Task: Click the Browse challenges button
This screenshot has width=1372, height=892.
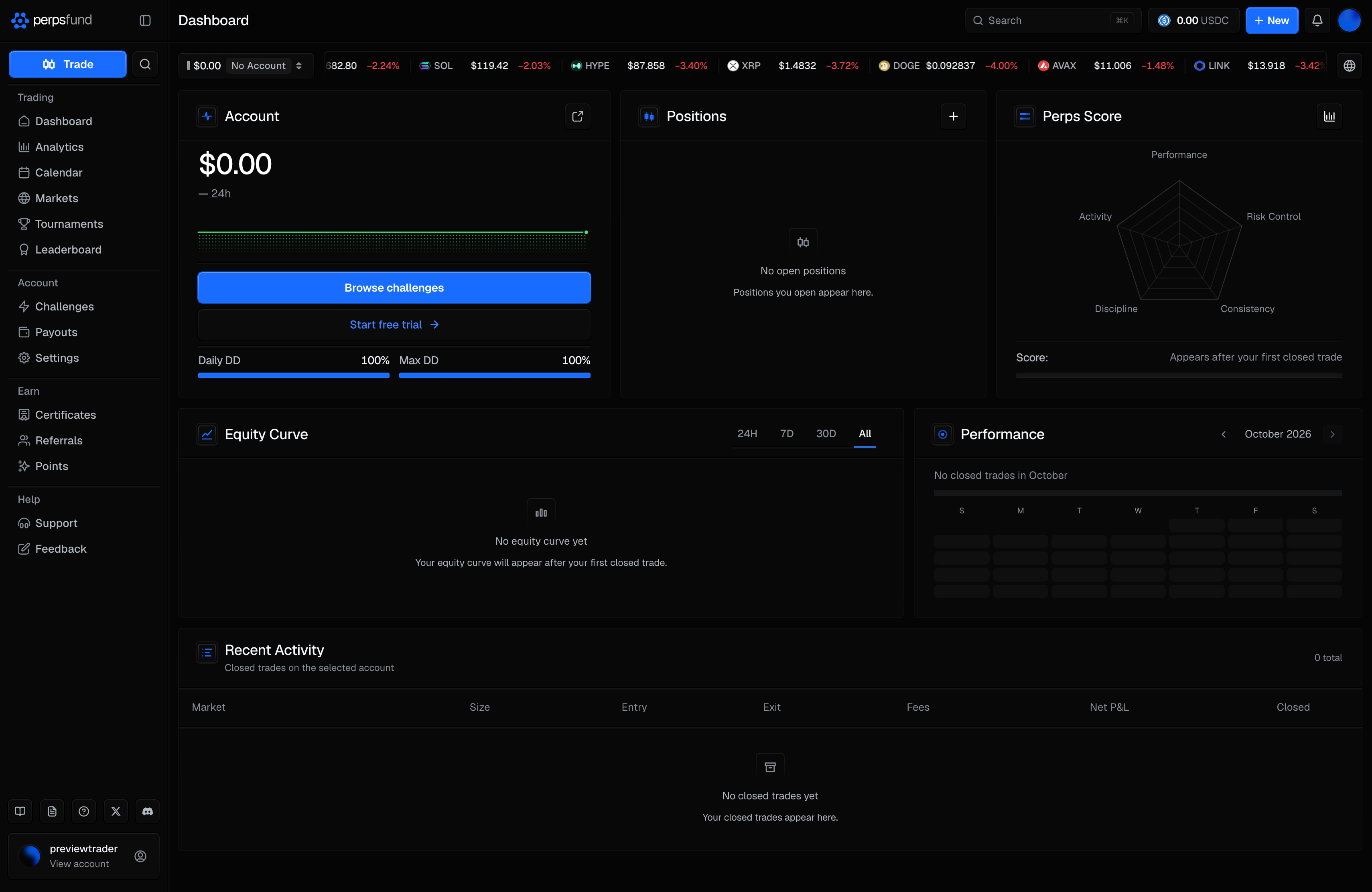Action: point(394,288)
